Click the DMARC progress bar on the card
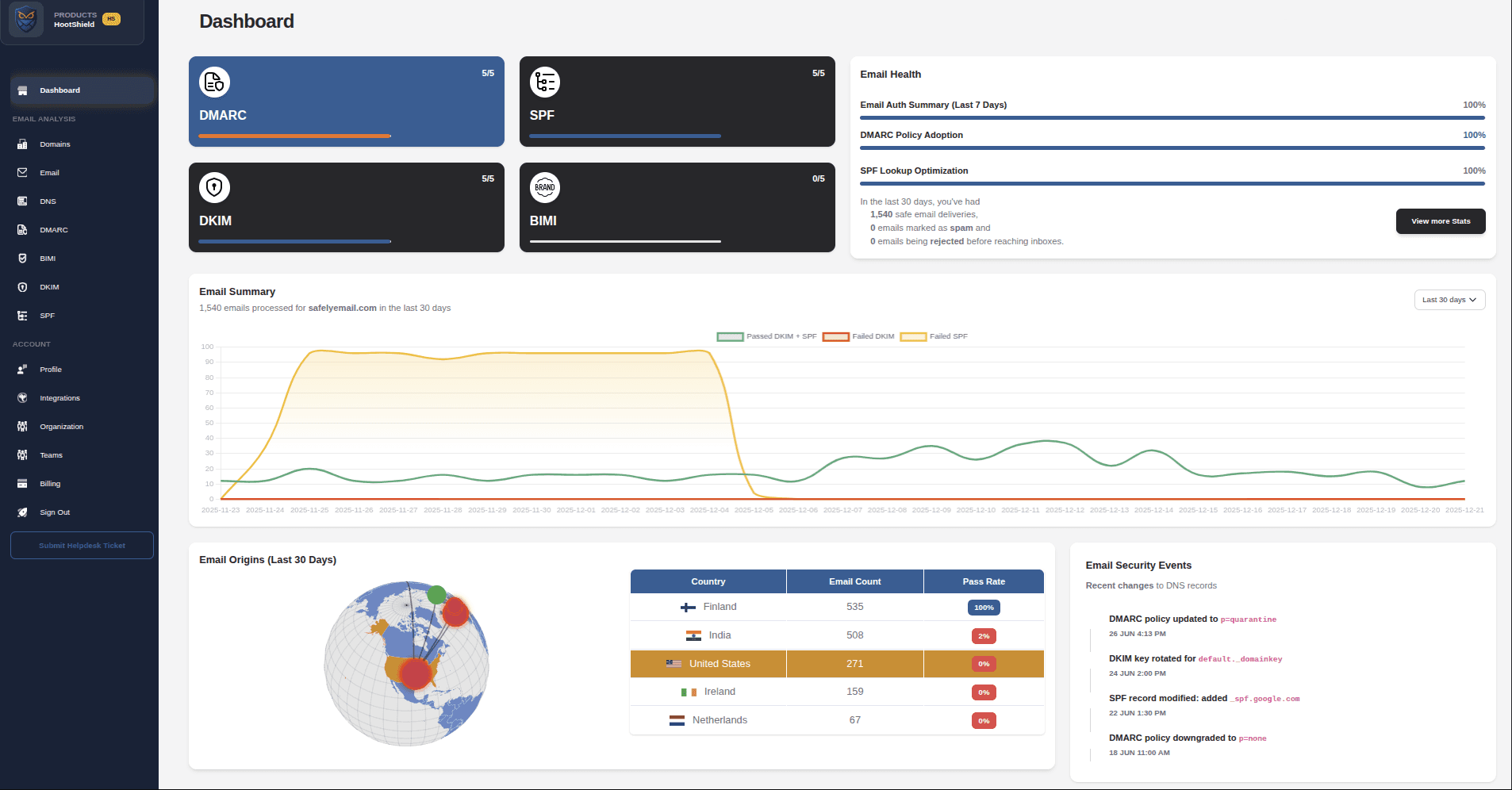This screenshot has height=790, width=1512. [294, 136]
